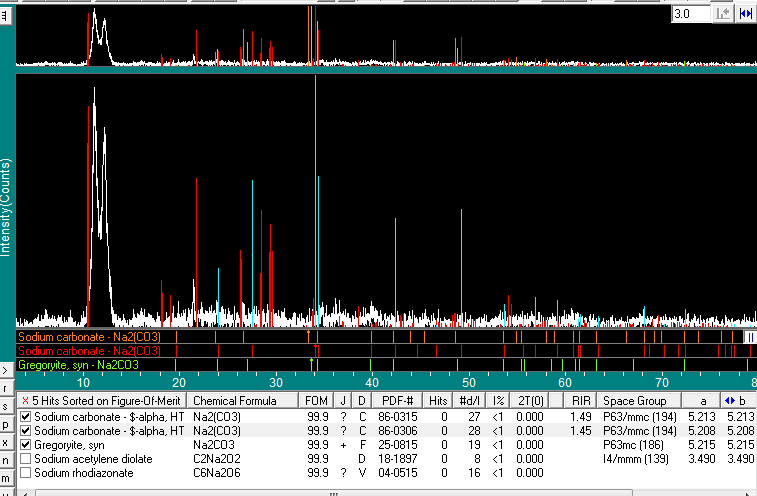Click the 'n' side button
The height and width of the screenshot is (496, 757).
click(x=5, y=460)
